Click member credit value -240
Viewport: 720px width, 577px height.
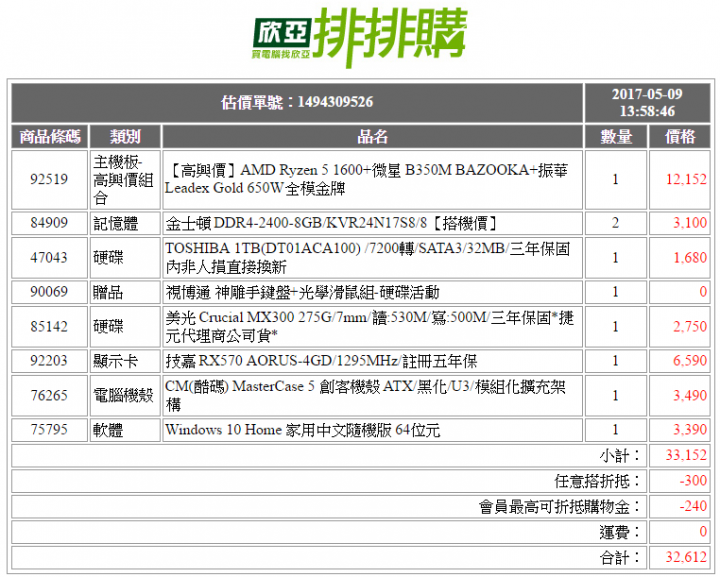(693, 506)
